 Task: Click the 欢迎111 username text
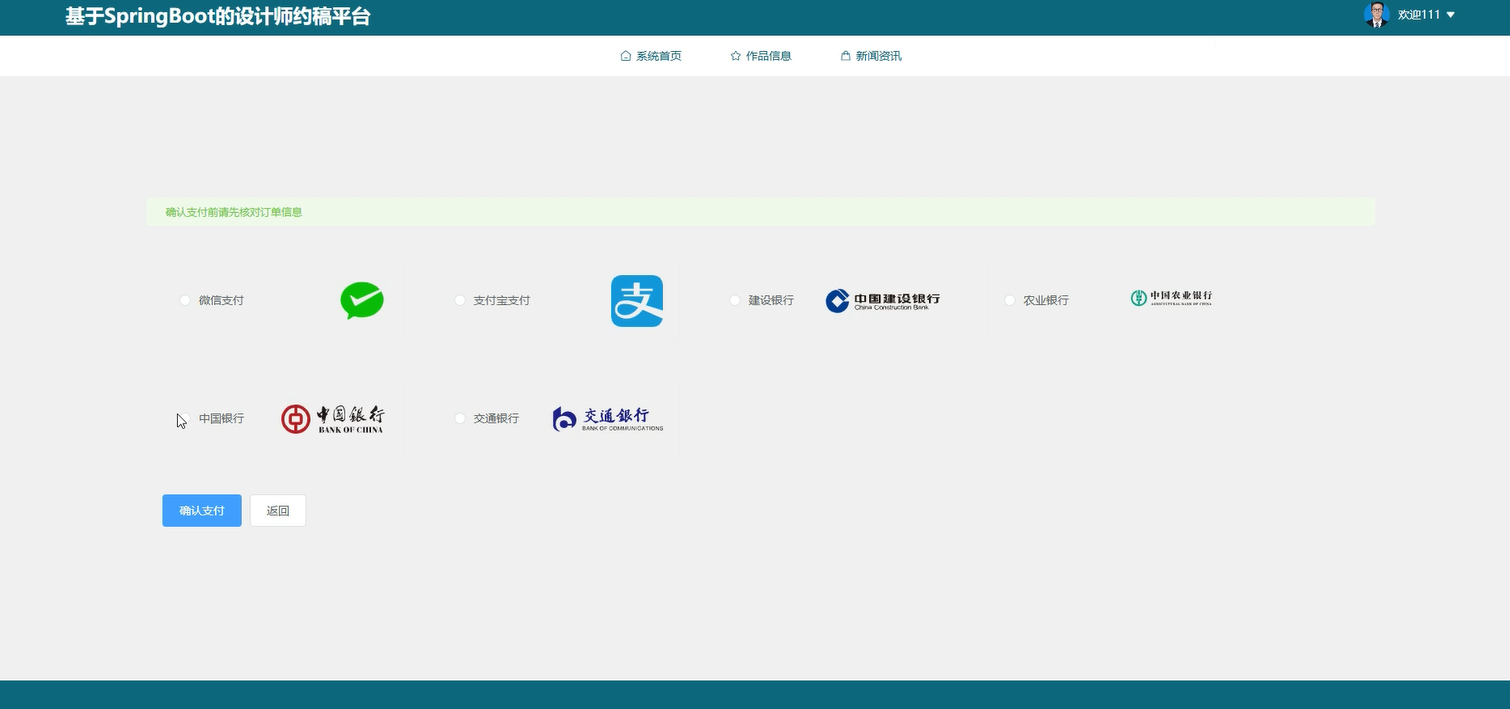[x=1419, y=15]
